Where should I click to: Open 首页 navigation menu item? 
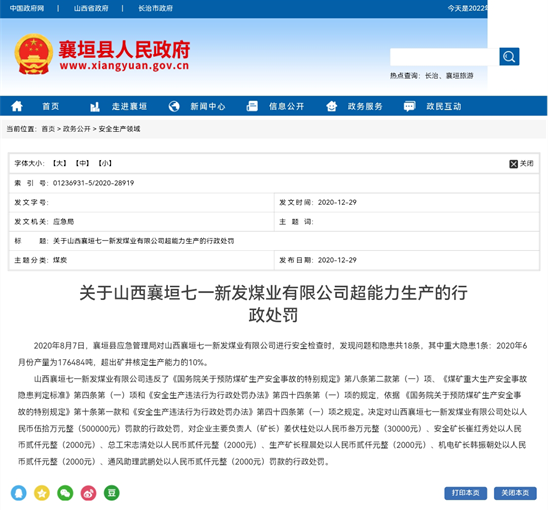[51, 106]
